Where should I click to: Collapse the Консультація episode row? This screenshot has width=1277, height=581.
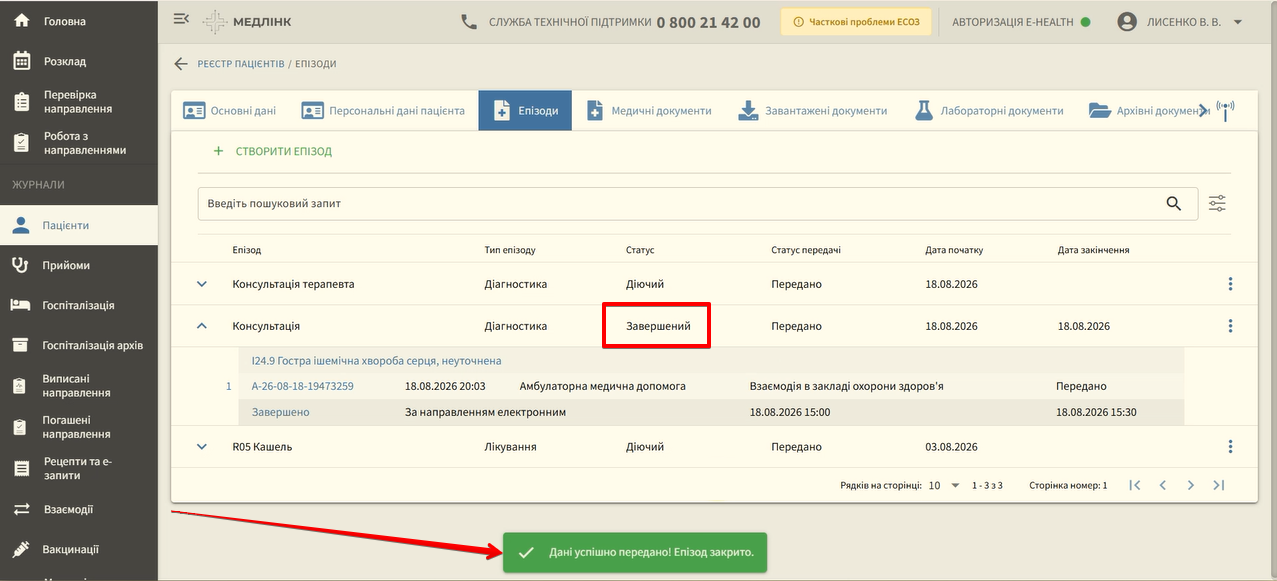202,326
